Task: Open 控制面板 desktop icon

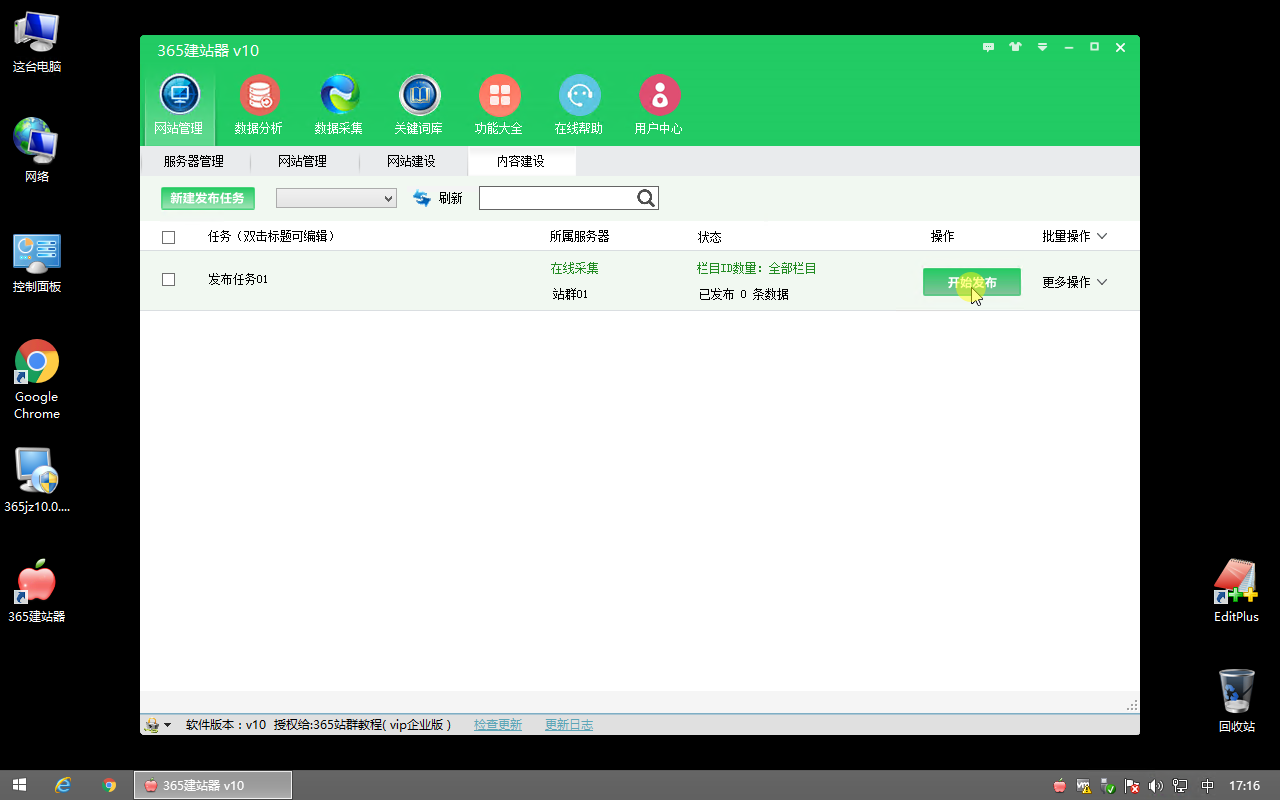Action: [37, 262]
